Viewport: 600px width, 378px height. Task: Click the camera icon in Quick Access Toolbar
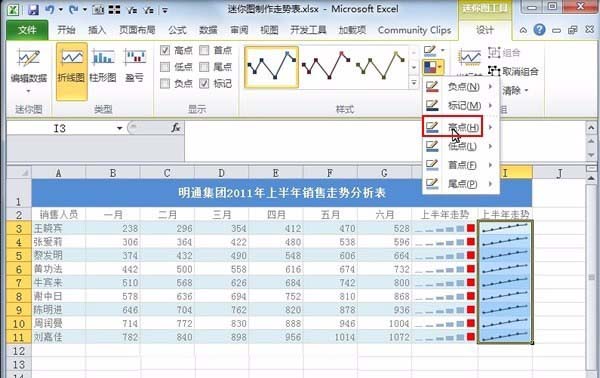(x=98, y=10)
